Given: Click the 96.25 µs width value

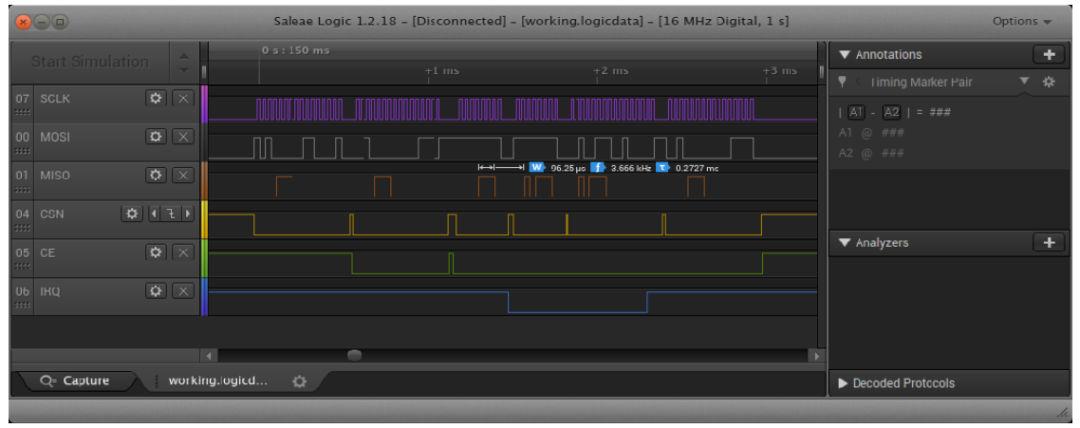Looking at the screenshot, I should (x=568, y=167).
